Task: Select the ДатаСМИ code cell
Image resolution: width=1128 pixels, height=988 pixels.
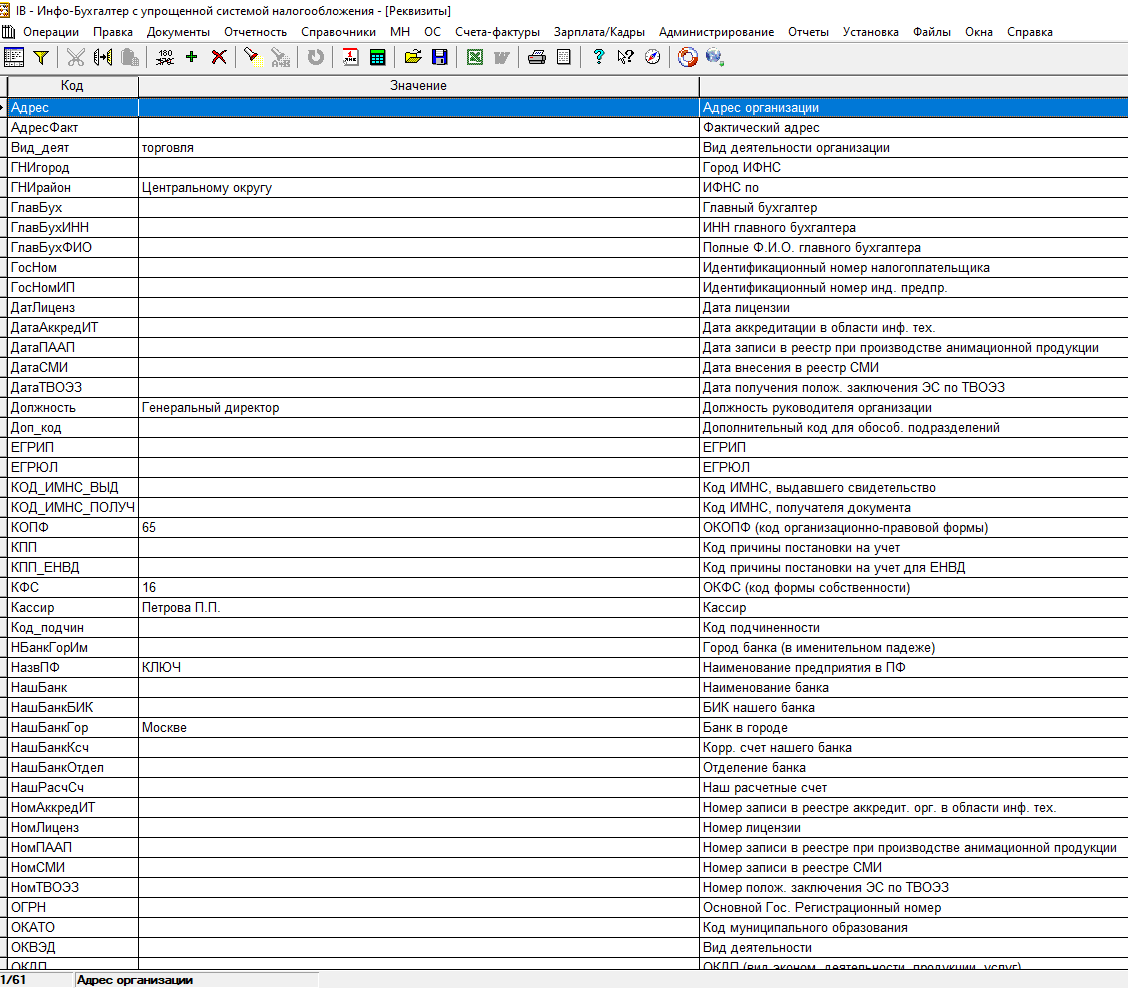Action: pyautogui.click(x=73, y=367)
